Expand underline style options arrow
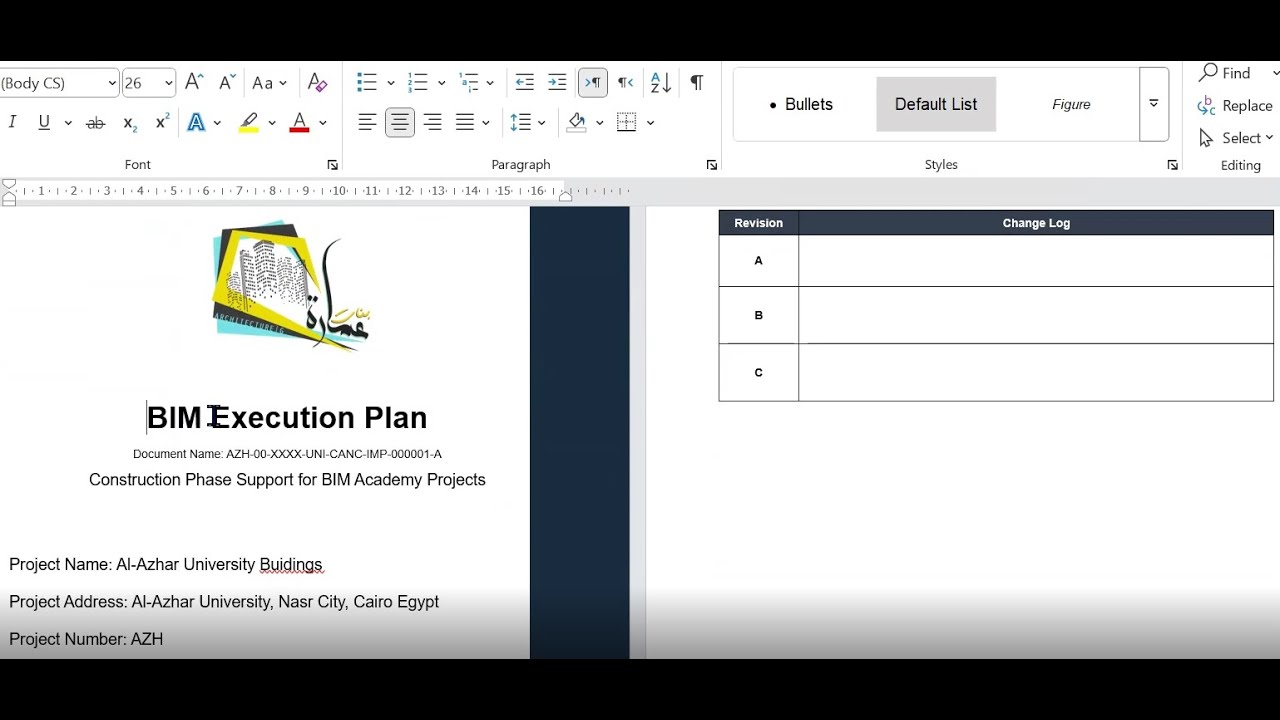This screenshot has width=1280, height=720. (x=68, y=123)
